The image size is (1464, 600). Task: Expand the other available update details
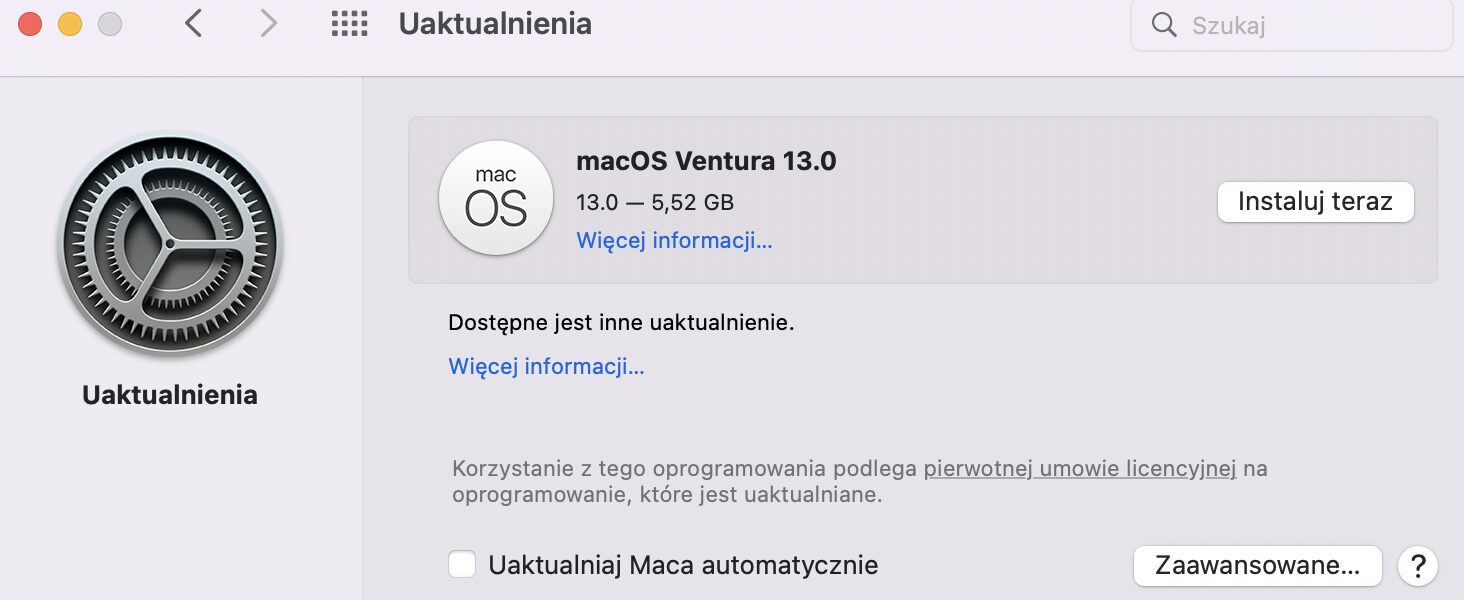click(546, 366)
